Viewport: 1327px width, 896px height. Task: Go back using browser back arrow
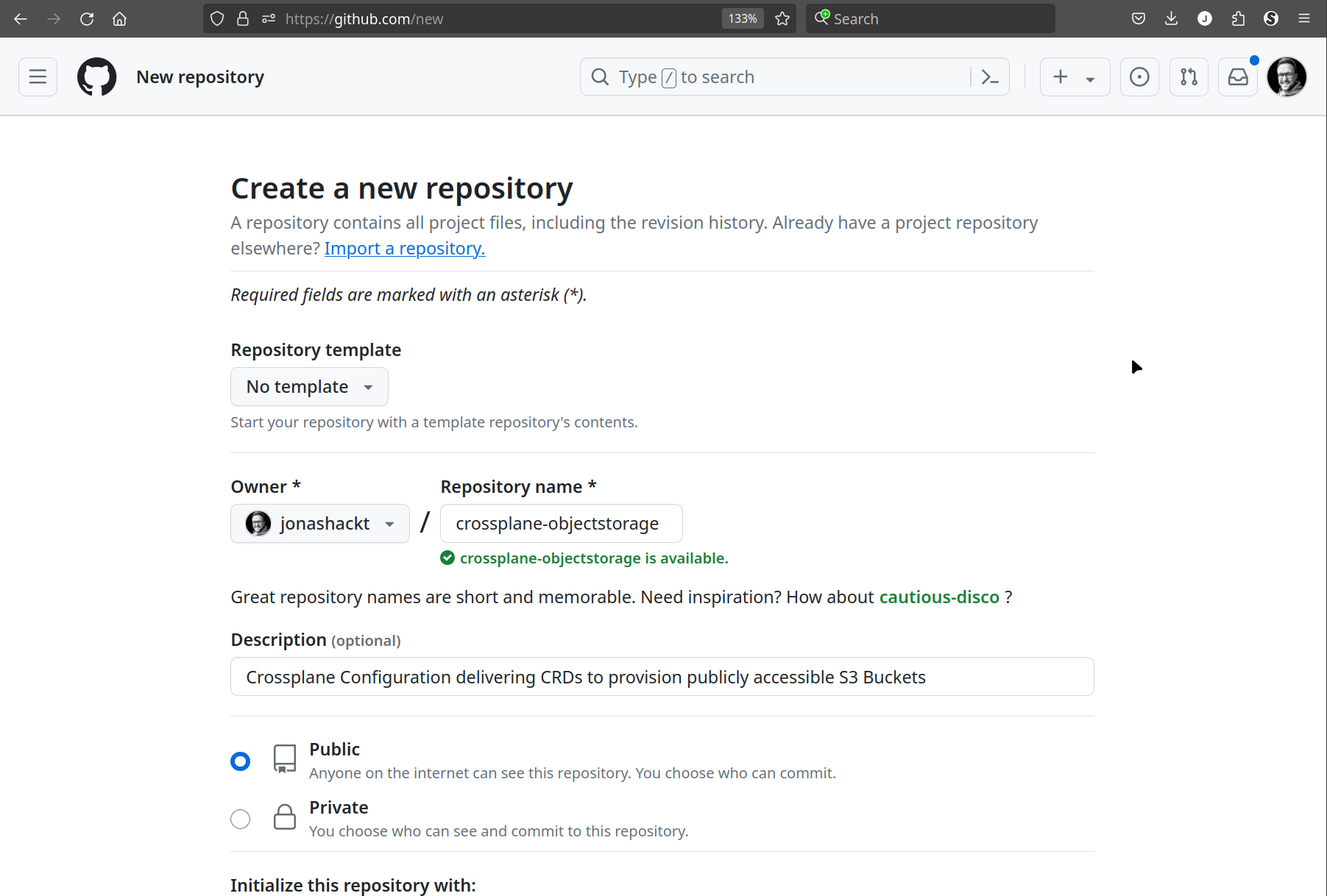21,19
